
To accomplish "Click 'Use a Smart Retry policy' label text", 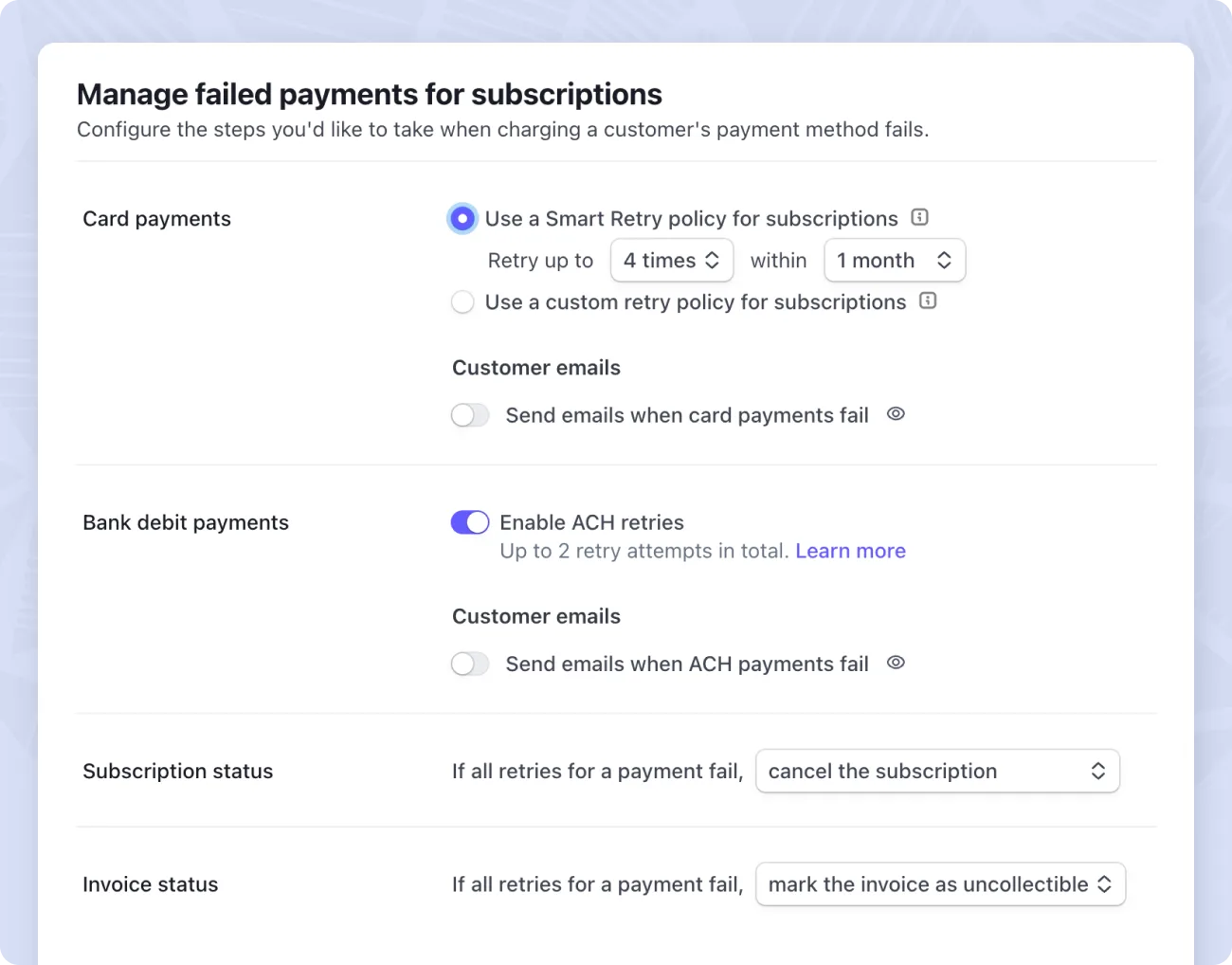I will click(x=691, y=219).
